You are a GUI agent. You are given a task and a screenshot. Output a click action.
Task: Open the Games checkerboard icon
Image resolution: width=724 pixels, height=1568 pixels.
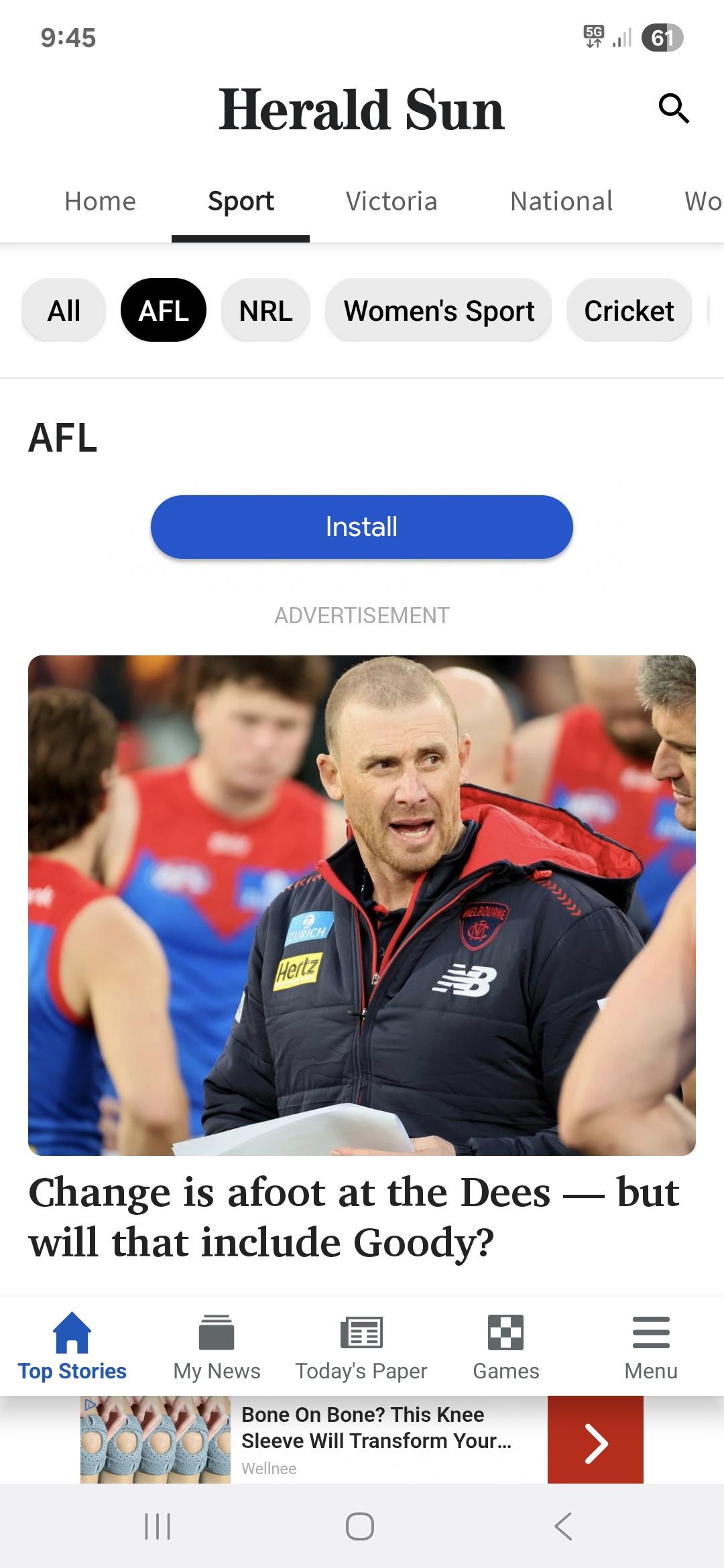pyautogui.click(x=506, y=1332)
